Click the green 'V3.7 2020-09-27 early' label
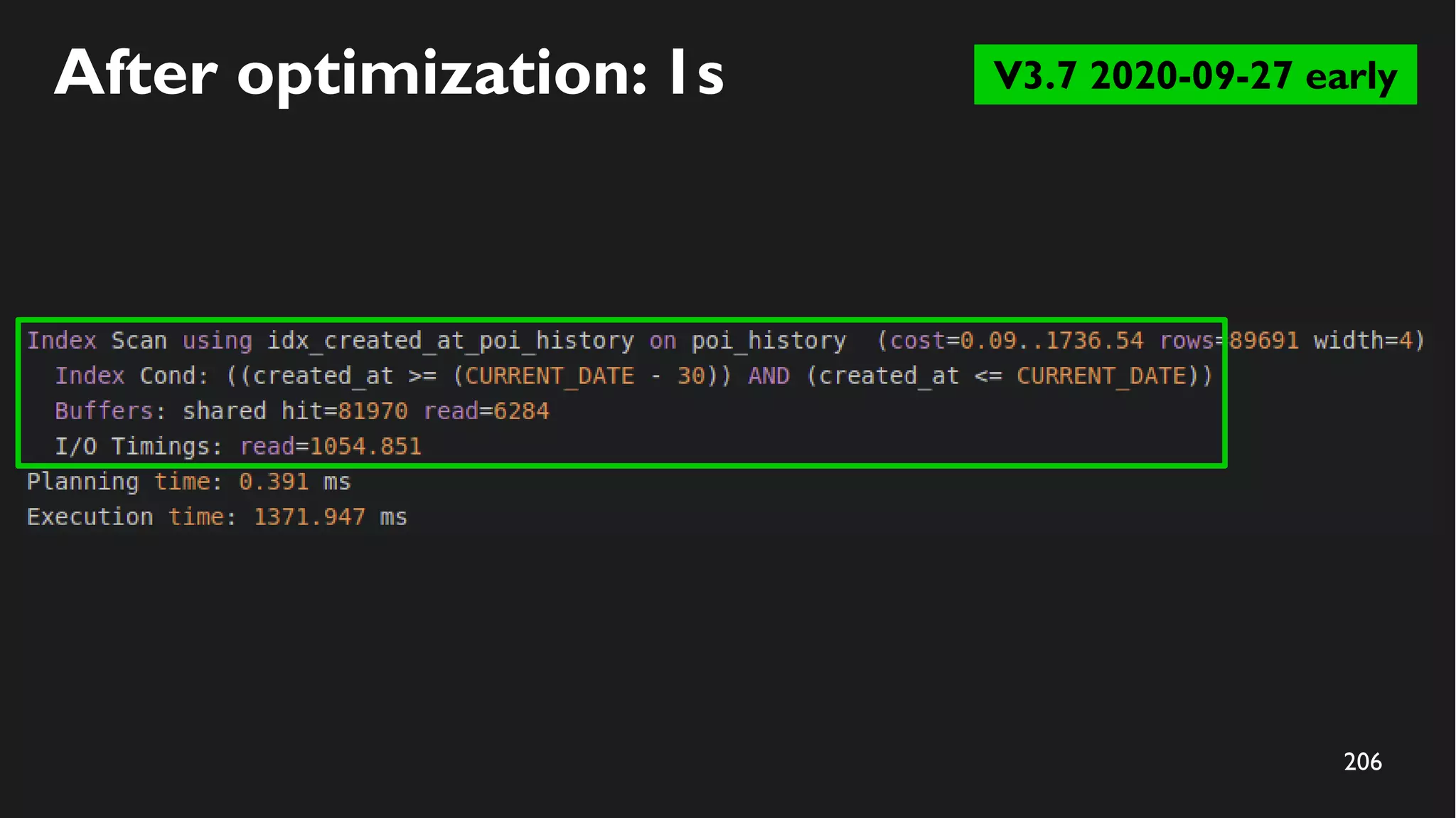 tap(1195, 75)
